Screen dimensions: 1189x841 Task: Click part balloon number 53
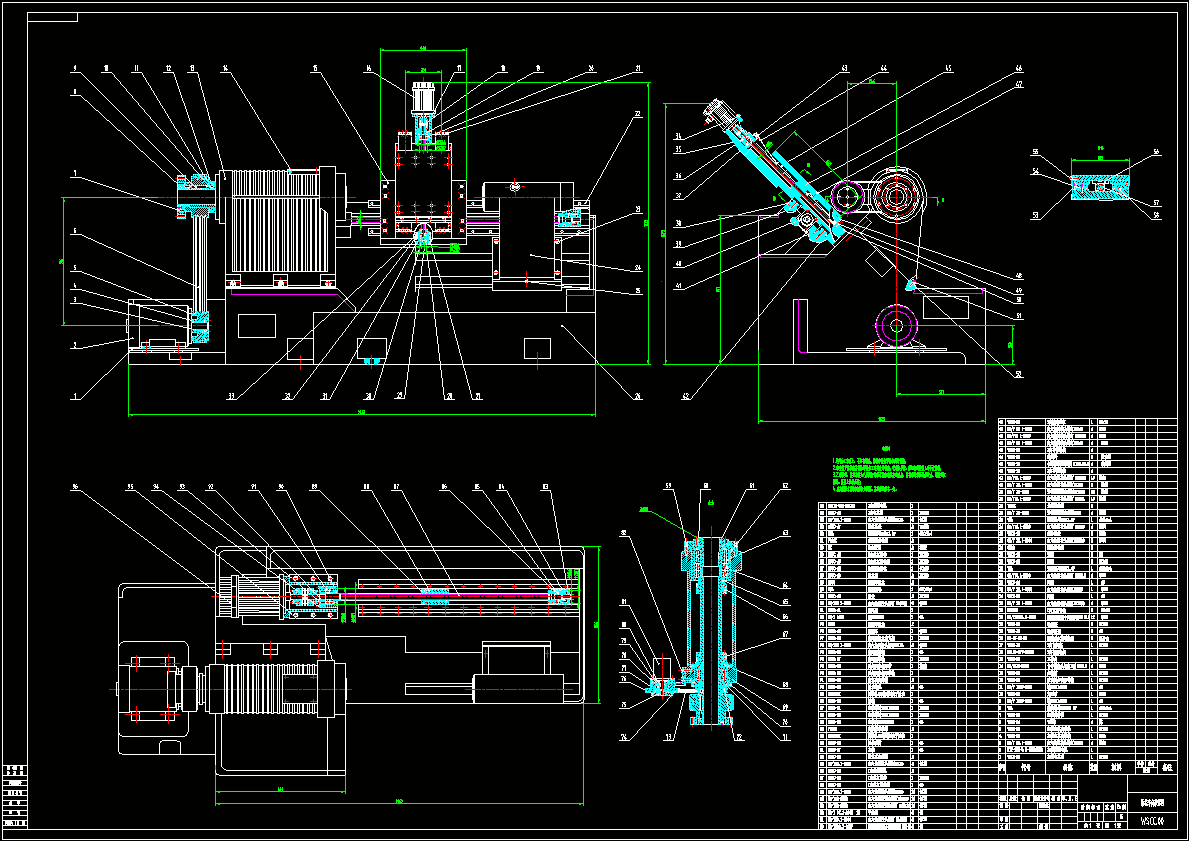(1035, 216)
